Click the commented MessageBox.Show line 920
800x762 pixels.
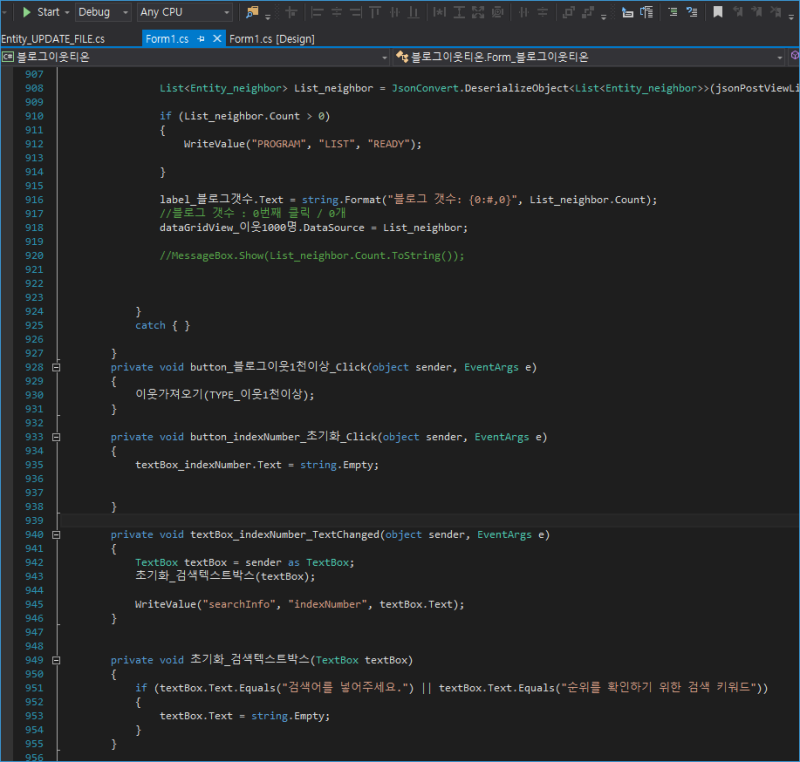click(x=312, y=256)
